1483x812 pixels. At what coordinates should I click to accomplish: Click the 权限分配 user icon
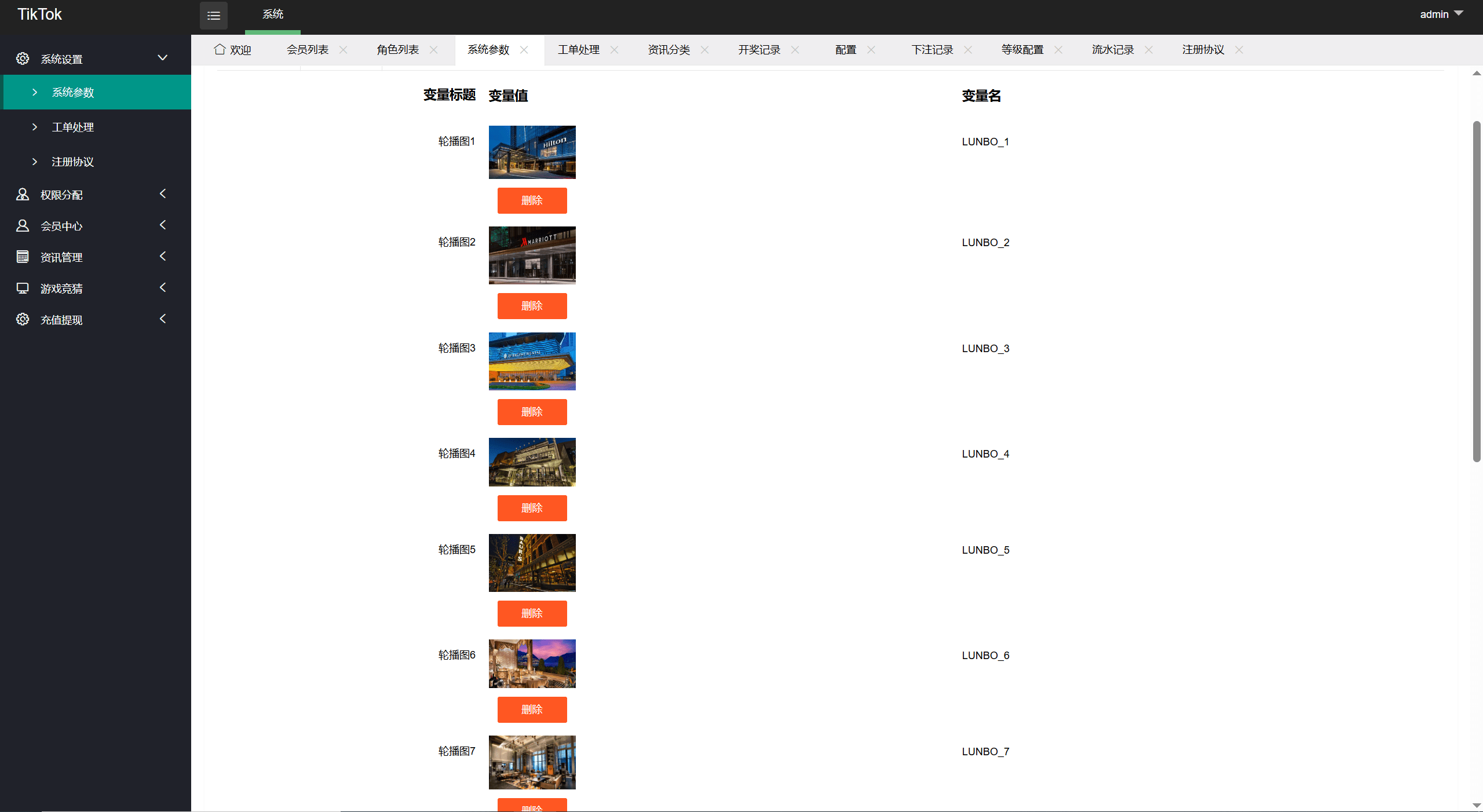click(x=23, y=195)
